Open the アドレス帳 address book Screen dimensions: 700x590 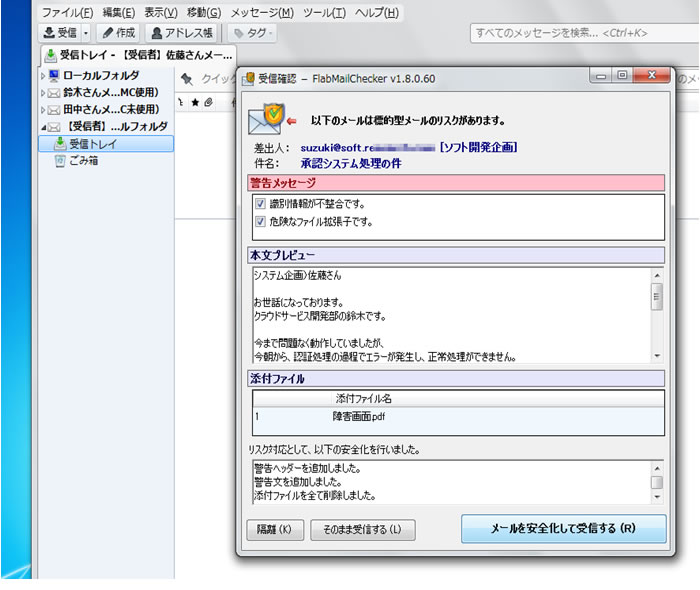(x=183, y=33)
